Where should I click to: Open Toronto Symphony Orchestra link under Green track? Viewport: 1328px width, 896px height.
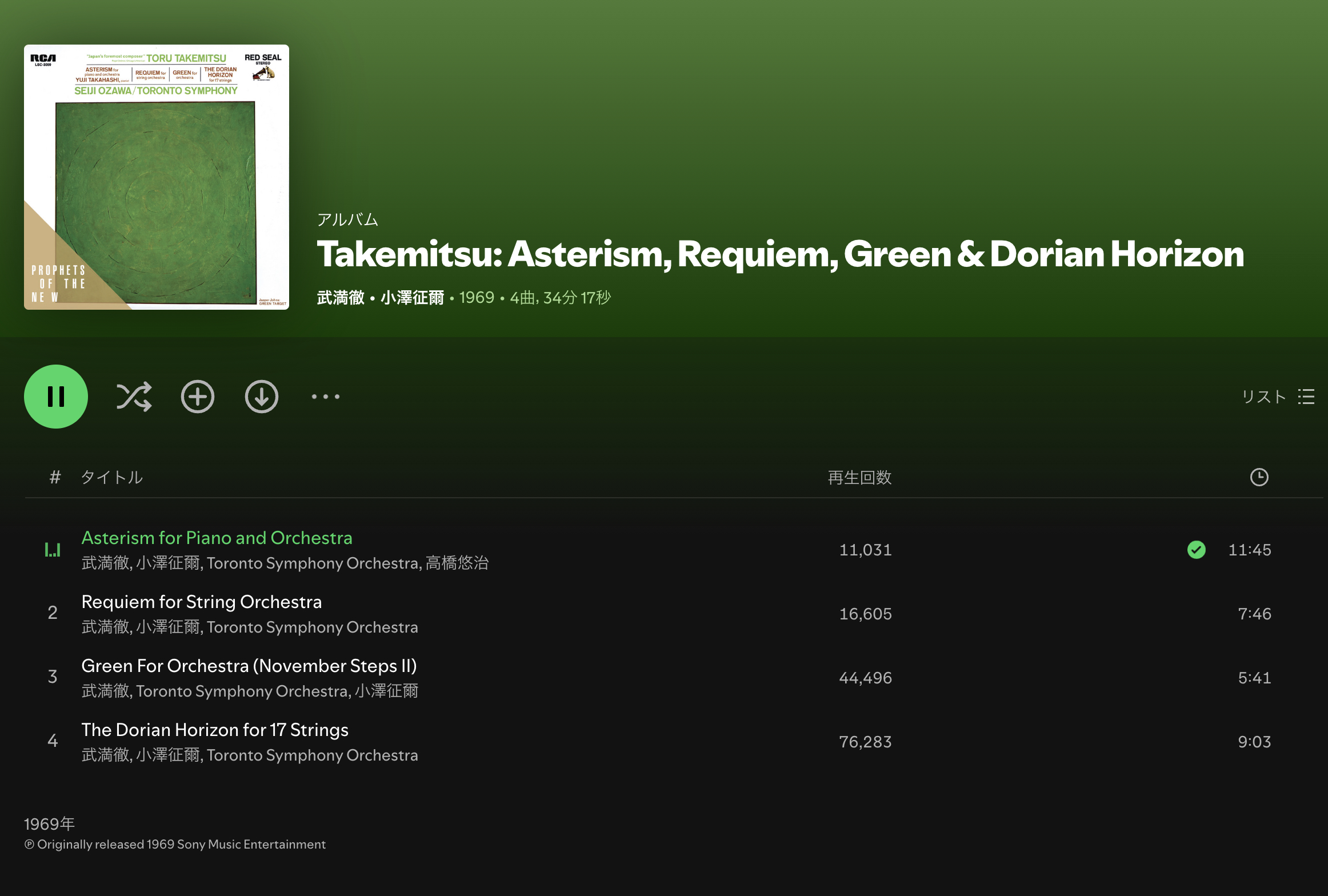242,691
